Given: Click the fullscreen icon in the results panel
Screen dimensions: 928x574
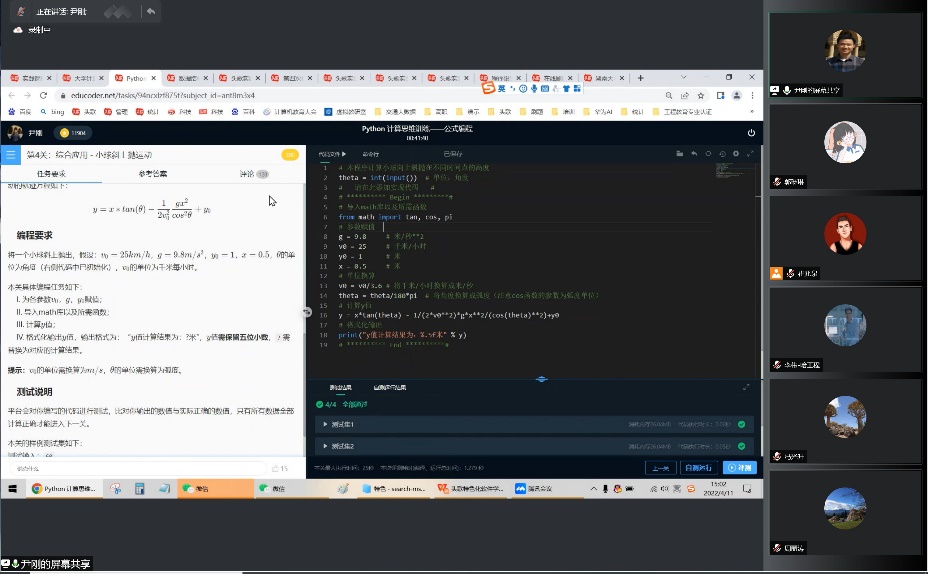Looking at the screenshot, I should tap(746, 386).
